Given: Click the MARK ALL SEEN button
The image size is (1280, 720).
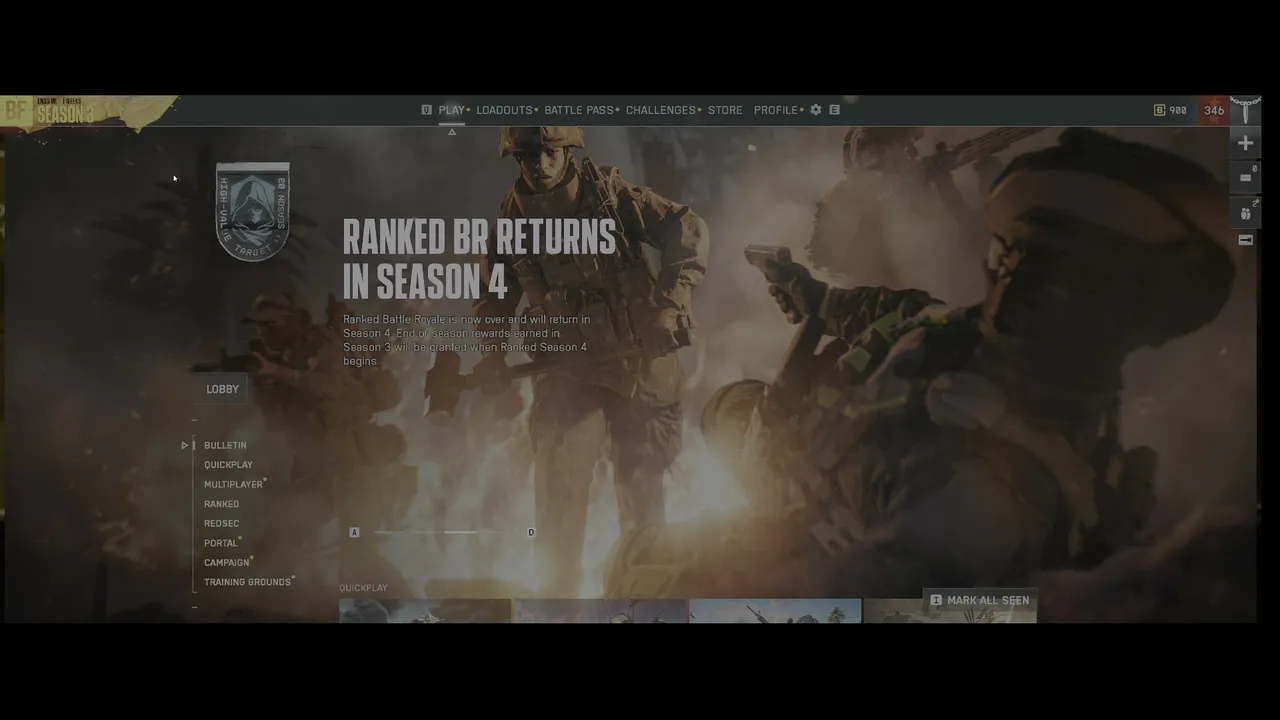Looking at the screenshot, I should [979, 601].
